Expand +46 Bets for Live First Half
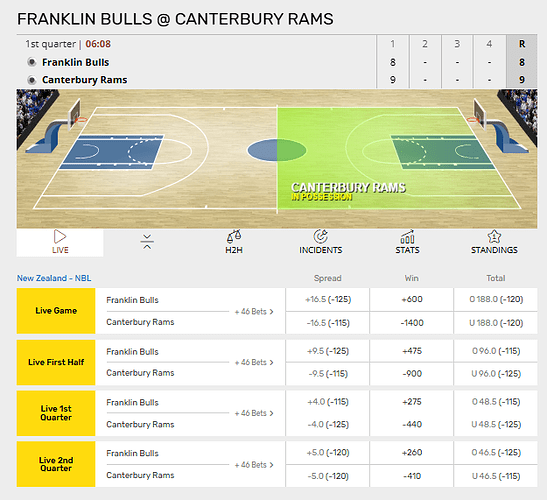This screenshot has width=547, height=500. point(254,363)
